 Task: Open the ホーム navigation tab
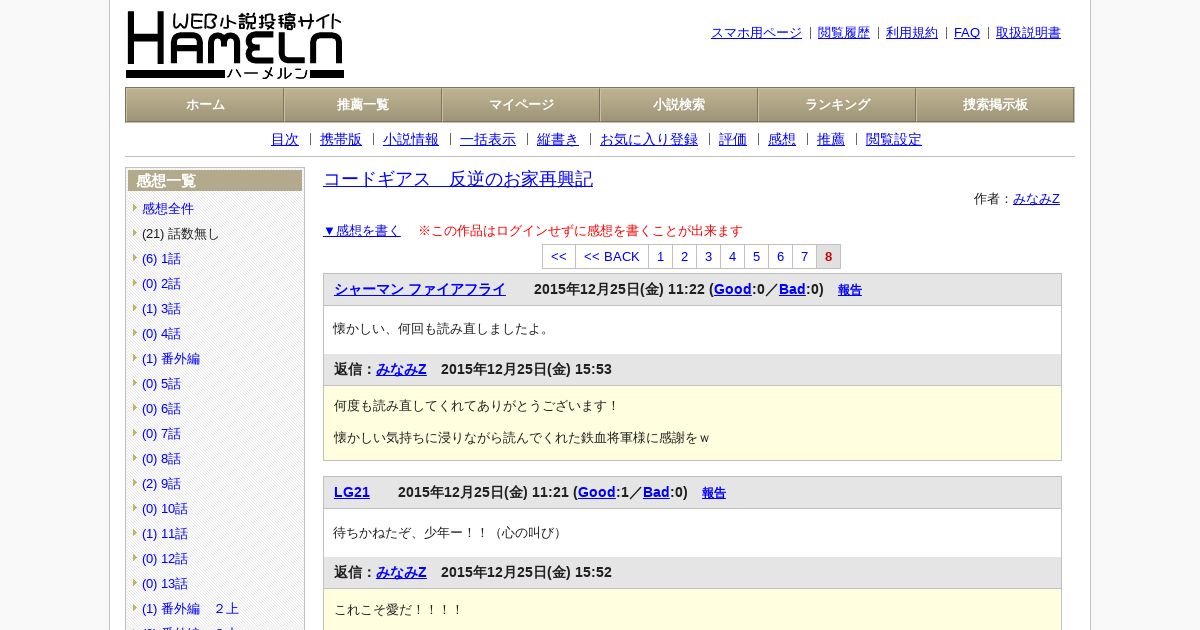pos(205,105)
